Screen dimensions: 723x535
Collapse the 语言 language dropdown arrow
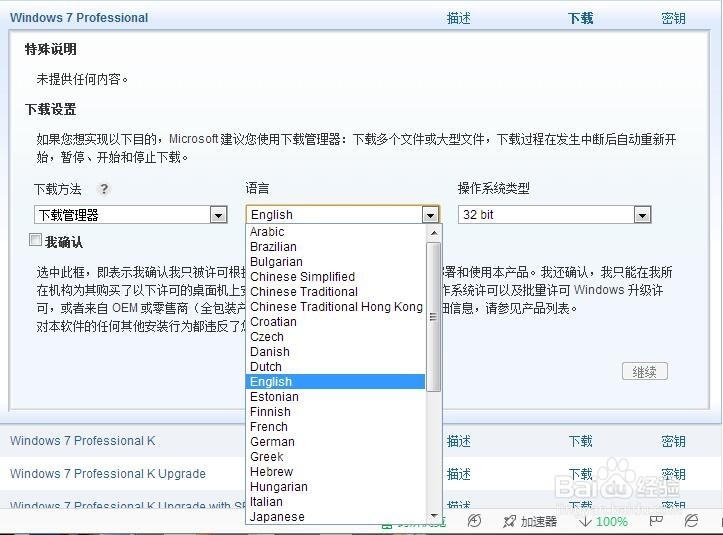pyautogui.click(x=430, y=215)
